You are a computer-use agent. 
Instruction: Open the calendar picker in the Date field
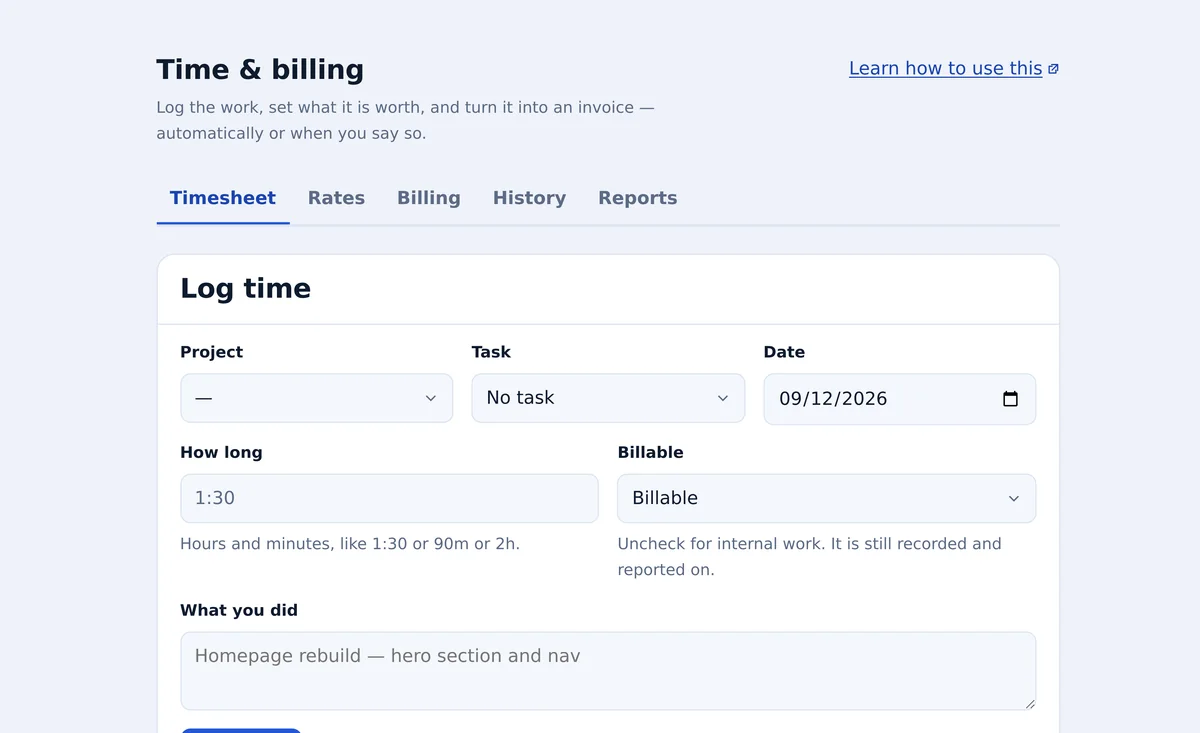tap(1010, 399)
